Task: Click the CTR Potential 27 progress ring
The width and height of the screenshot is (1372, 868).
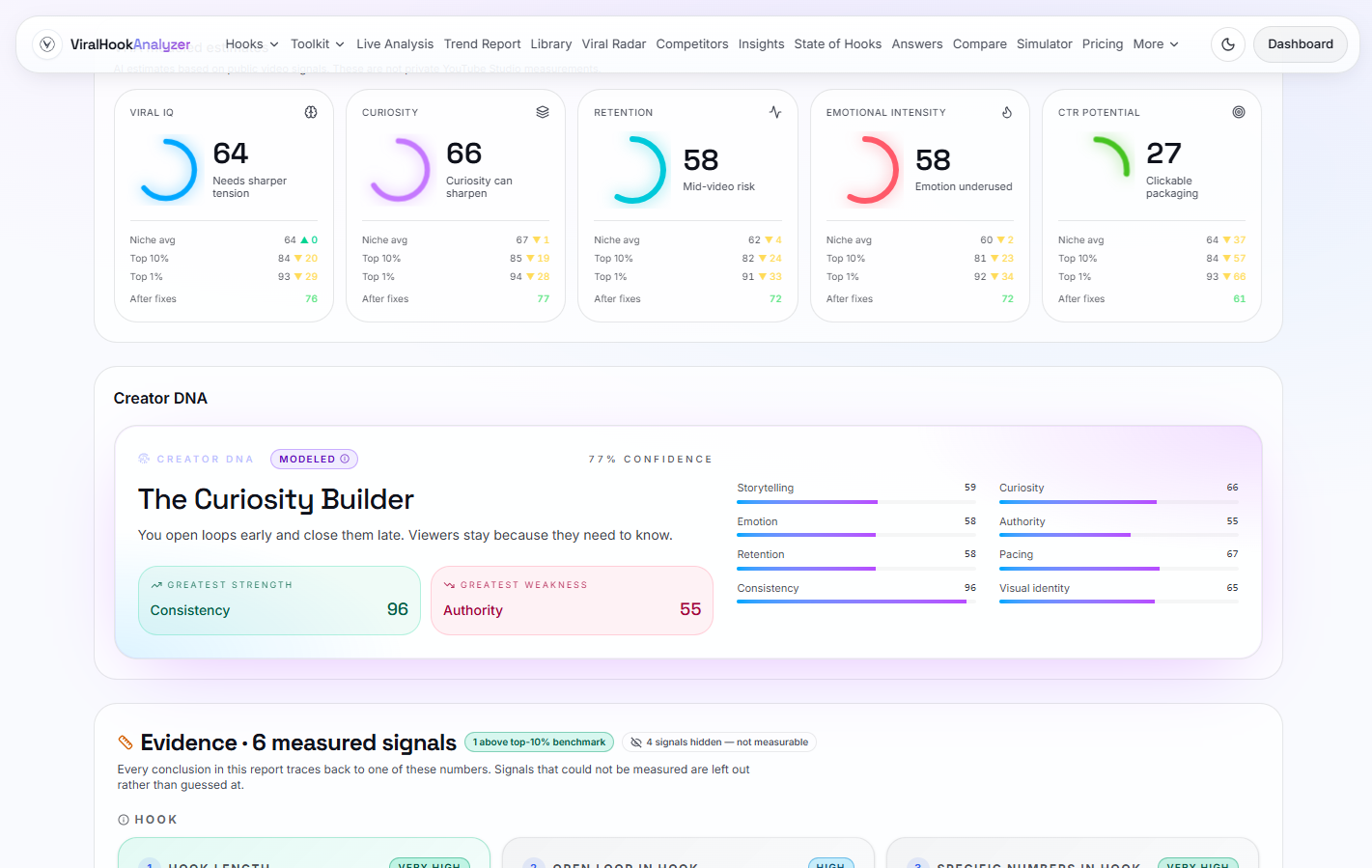Action: click(x=1098, y=170)
